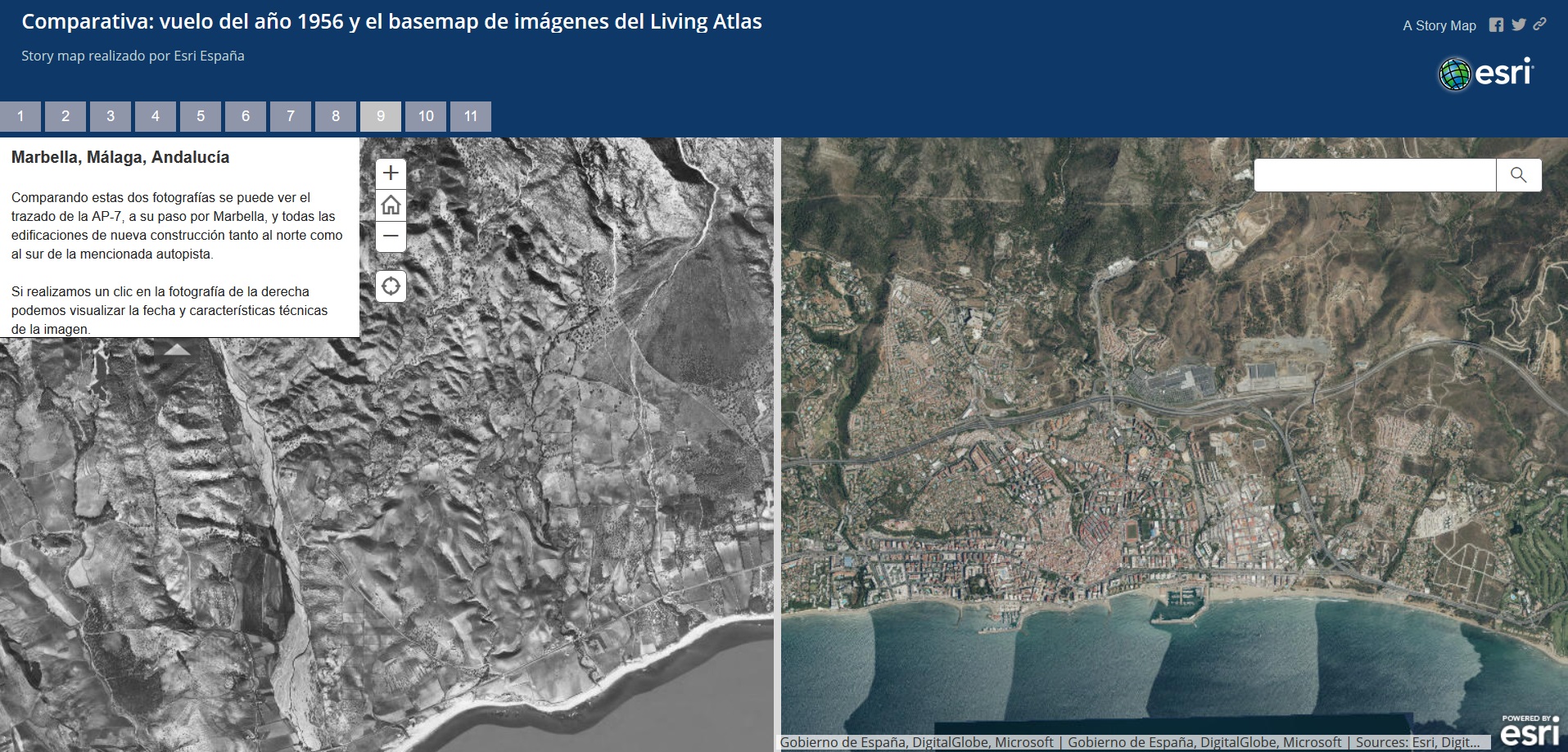Select the active tab 9

pyautogui.click(x=381, y=116)
